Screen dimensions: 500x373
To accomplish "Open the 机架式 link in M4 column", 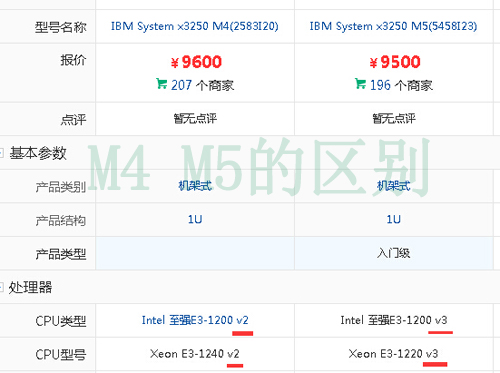I will 195,186.
